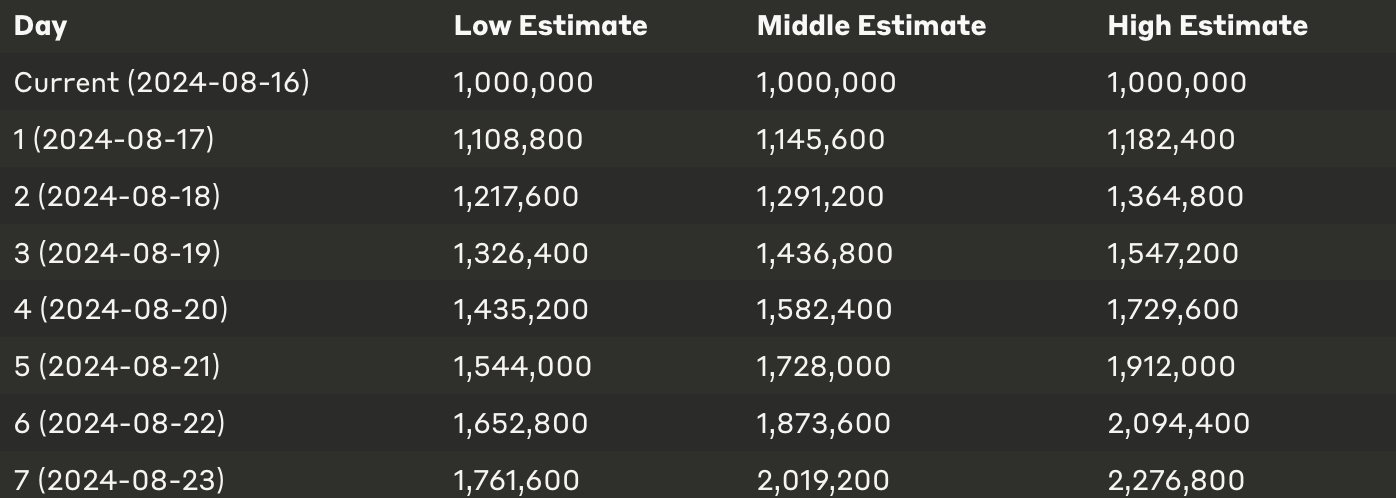Click the middle estimate value 1,728,000
This screenshot has width=1396, height=498.
824,366
